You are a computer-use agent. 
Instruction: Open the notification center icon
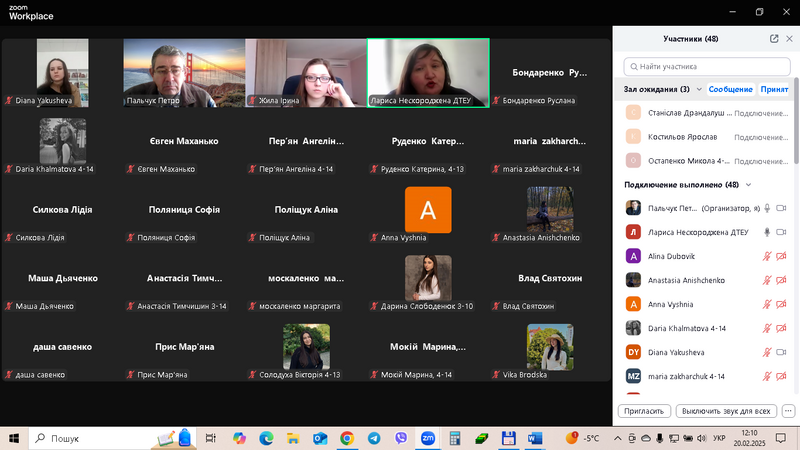781,438
